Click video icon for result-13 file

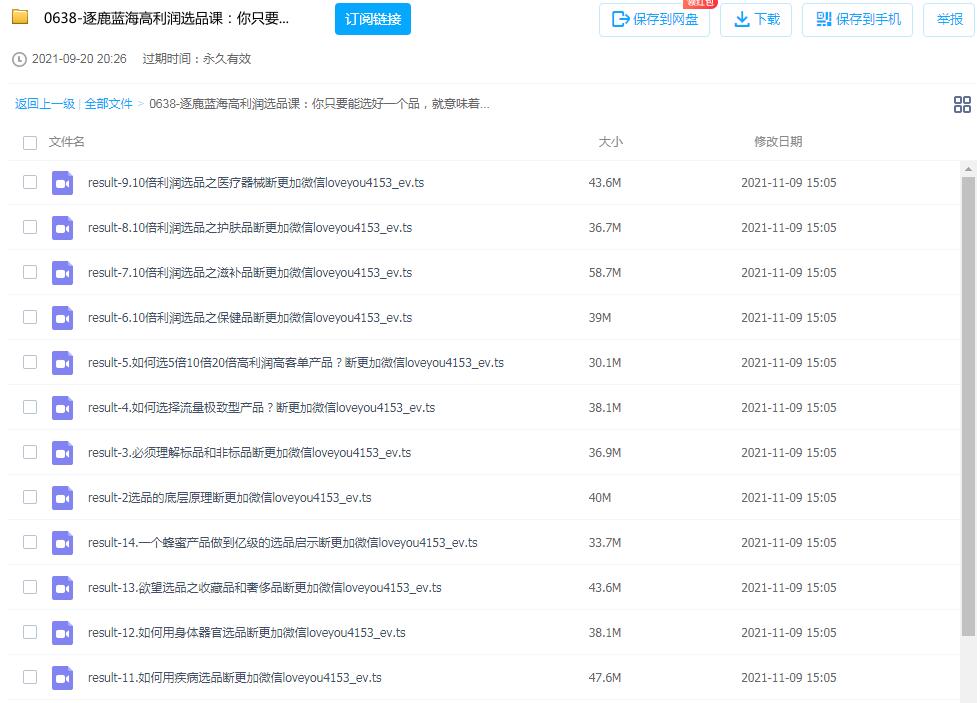tap(62, 588)
